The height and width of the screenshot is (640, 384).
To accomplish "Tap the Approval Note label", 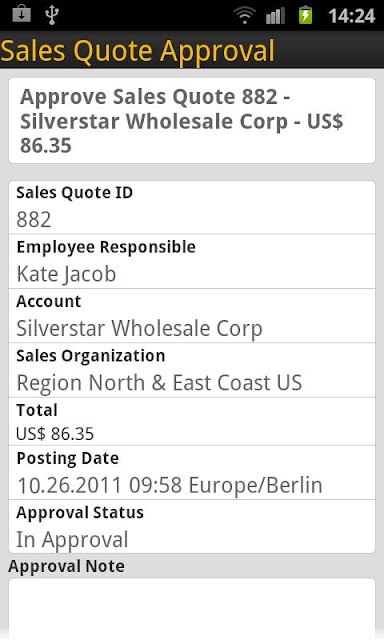I will point(67,566).
